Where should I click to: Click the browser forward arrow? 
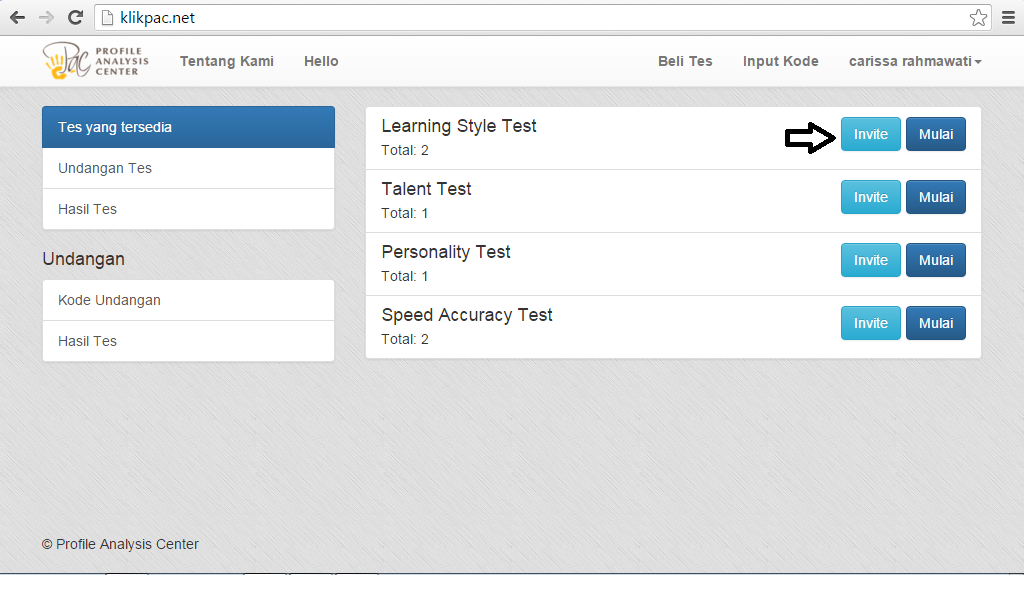[x=46, y=17]
